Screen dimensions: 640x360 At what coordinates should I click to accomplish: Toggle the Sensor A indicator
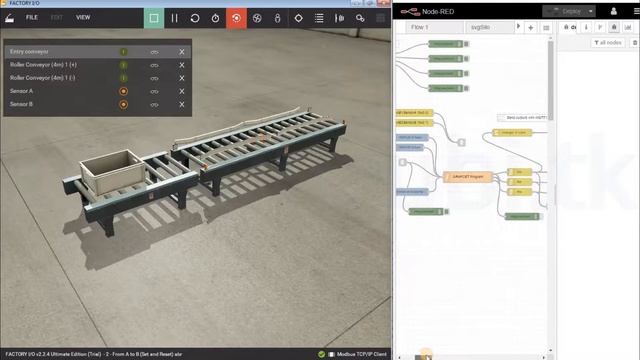coord(123,91)
